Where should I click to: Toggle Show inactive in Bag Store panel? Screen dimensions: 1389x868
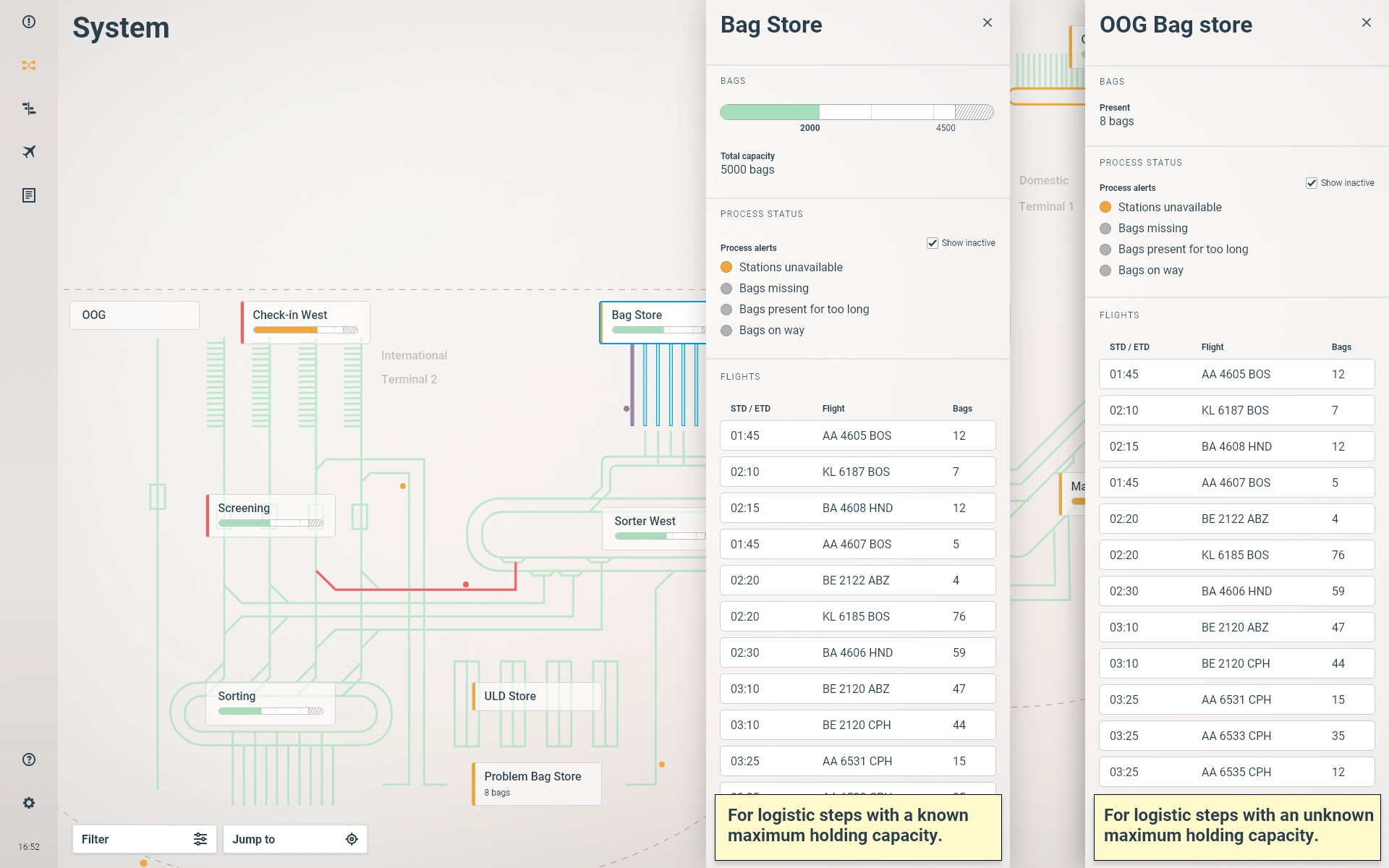(x=932, y=243)
